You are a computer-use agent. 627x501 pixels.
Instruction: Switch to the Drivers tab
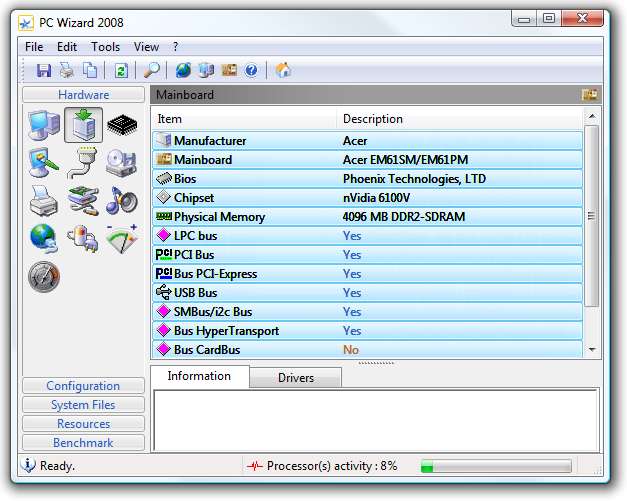point(295,378)
